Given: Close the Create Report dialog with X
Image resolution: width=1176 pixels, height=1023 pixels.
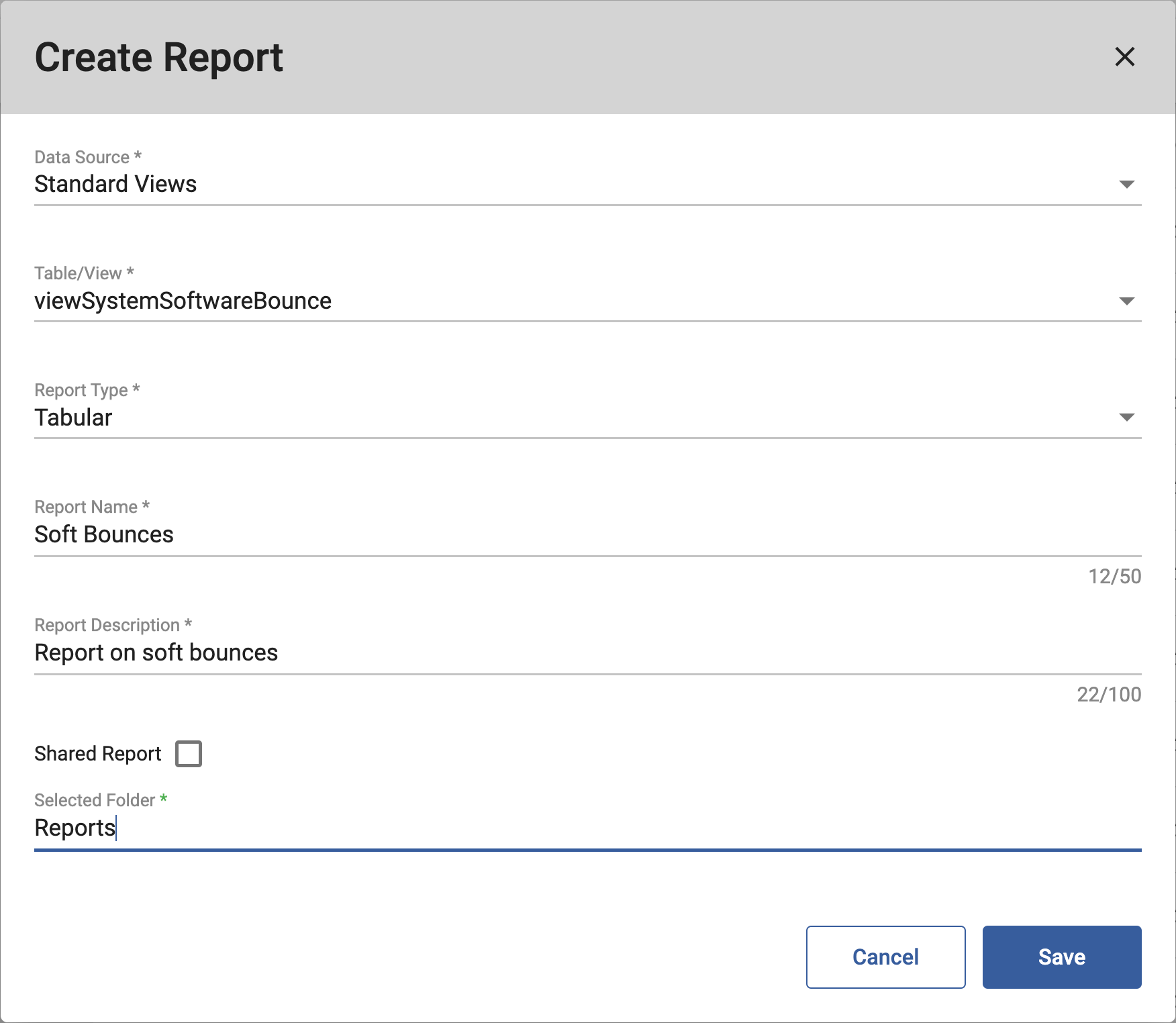Looking at the screenshot, I should click(x=1124, y=57).
